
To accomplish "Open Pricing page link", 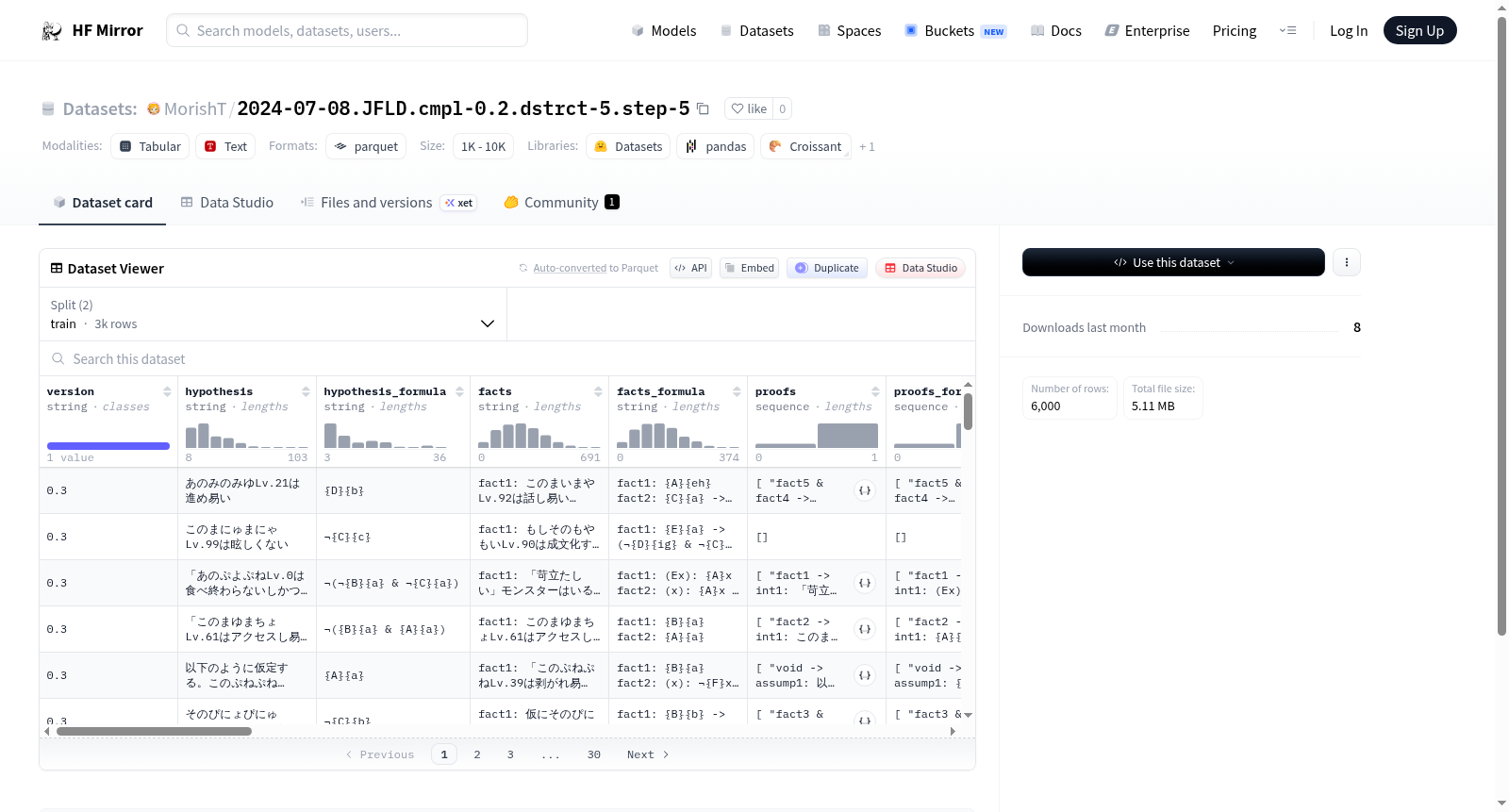I will (x=1235, y=30).
